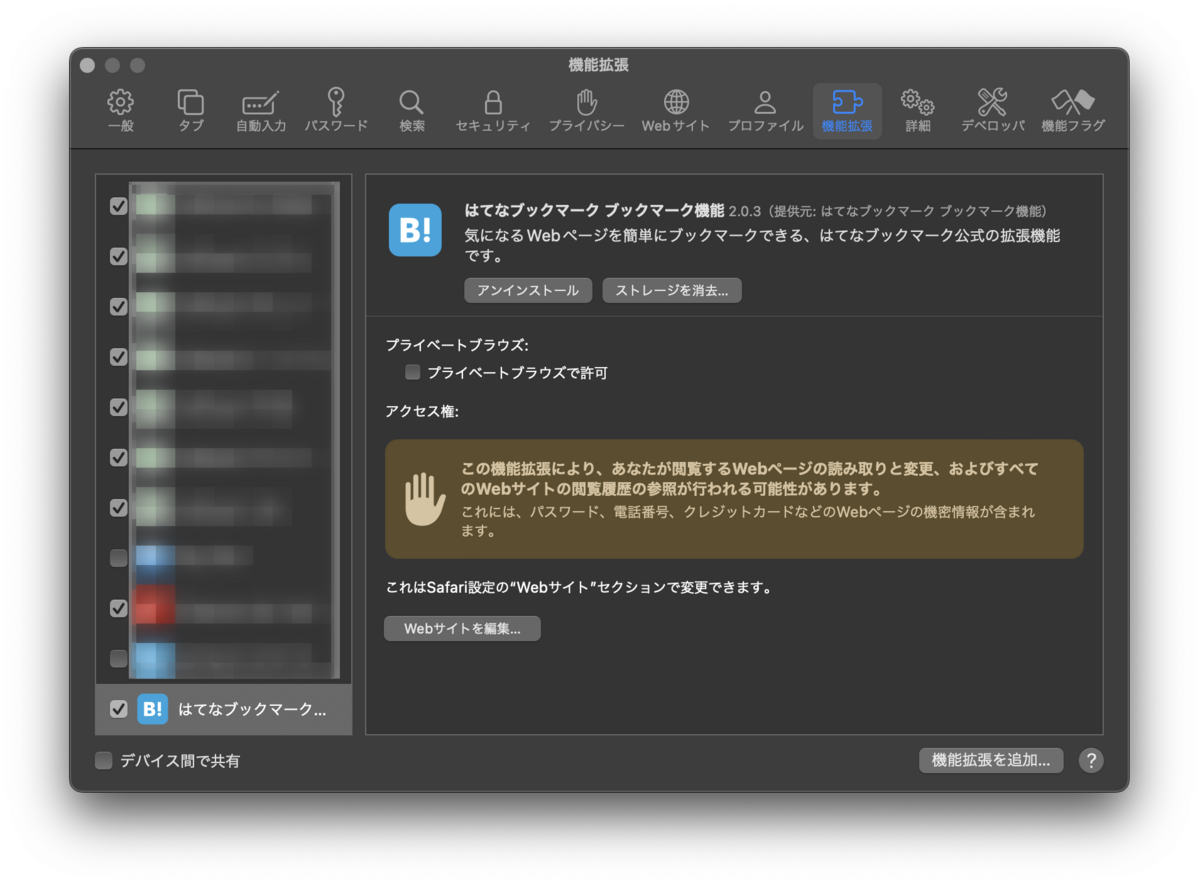
Task: Click 機能拡張を追加... button
Action: 991,760
